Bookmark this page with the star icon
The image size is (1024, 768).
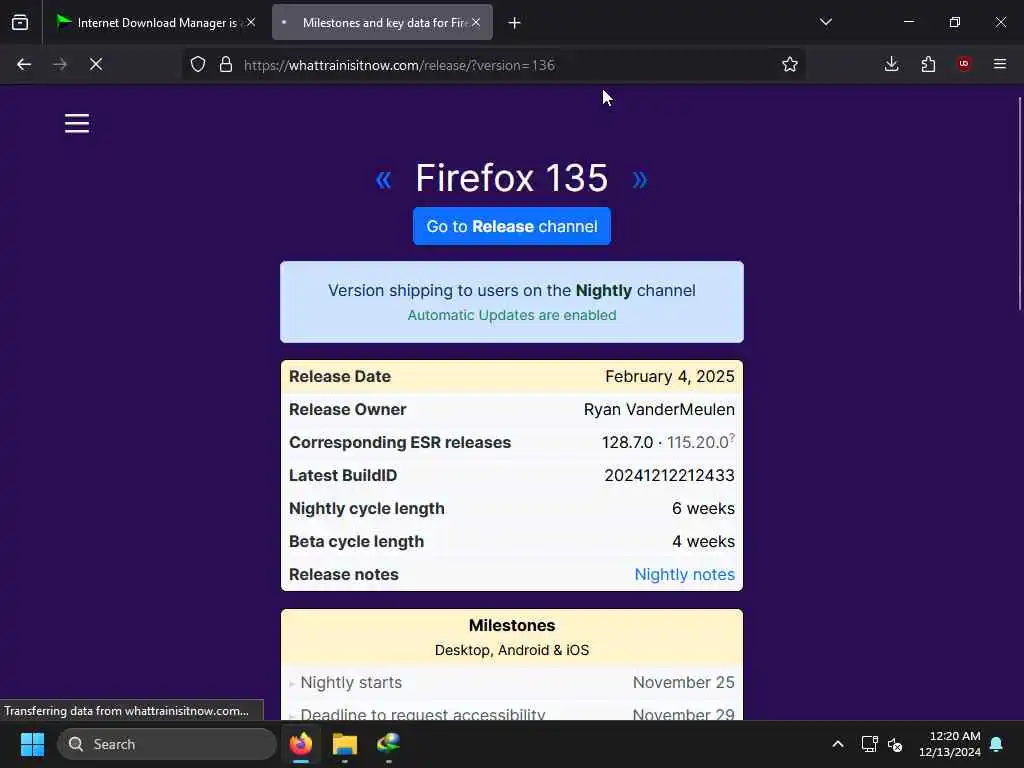(790, 64)
